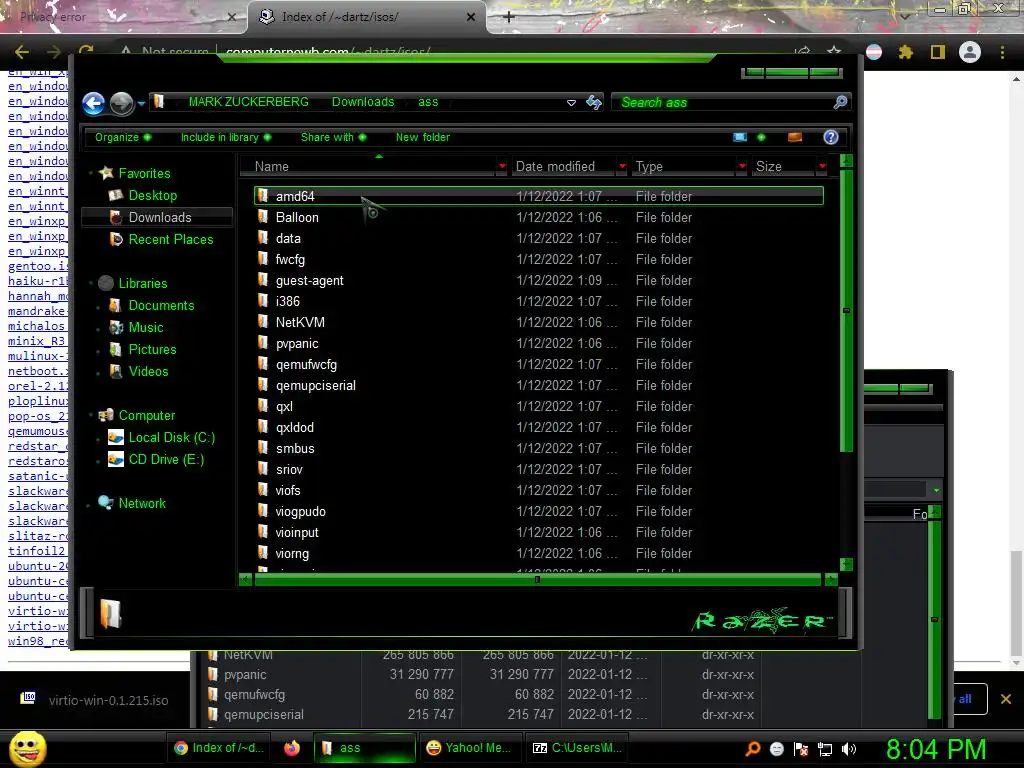Select CD Drive (E:)

pyautogui.click(x=166, y=460)
